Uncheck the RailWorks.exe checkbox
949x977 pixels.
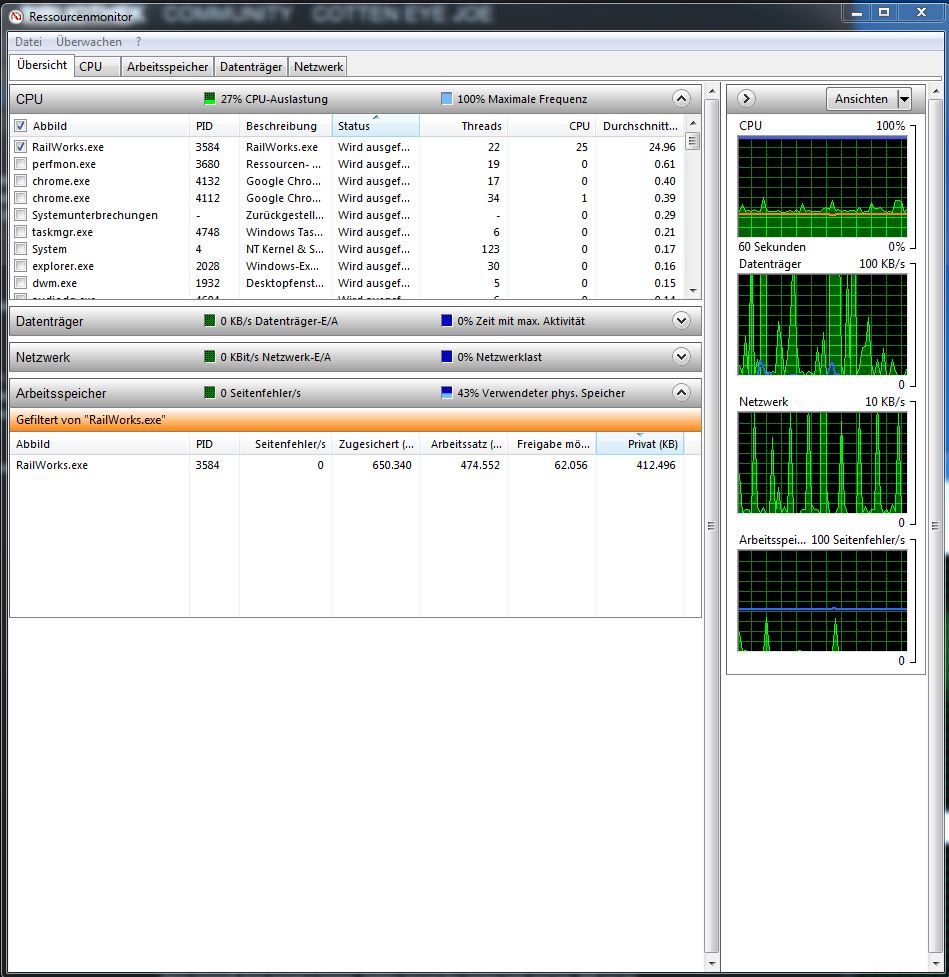tap(21, 147)
